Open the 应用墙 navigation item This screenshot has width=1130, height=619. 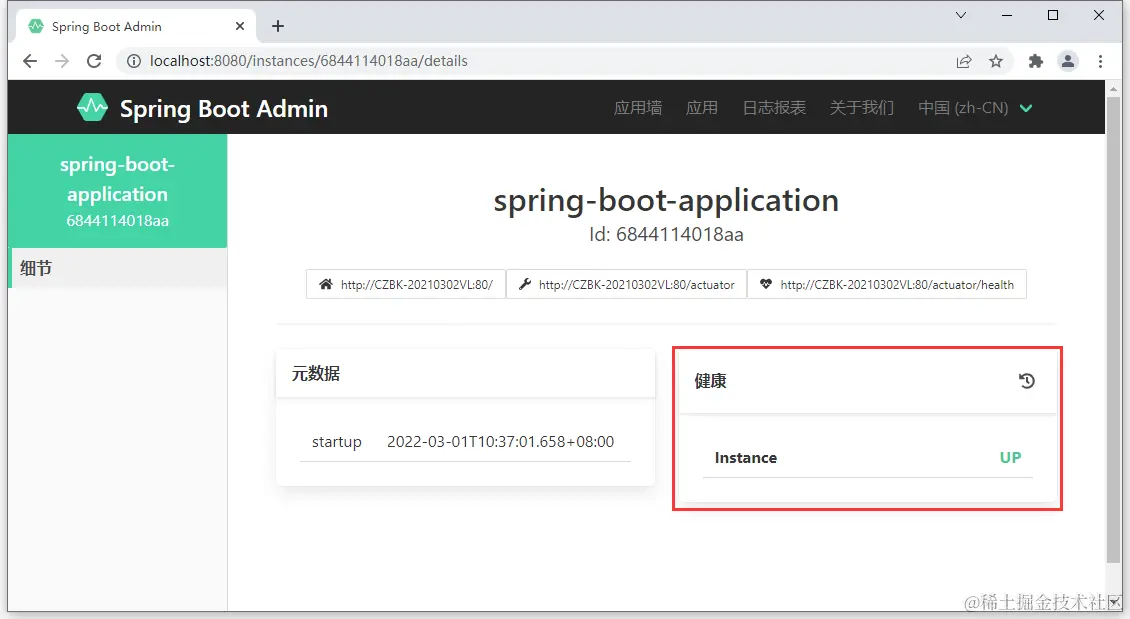coord(638,108)
